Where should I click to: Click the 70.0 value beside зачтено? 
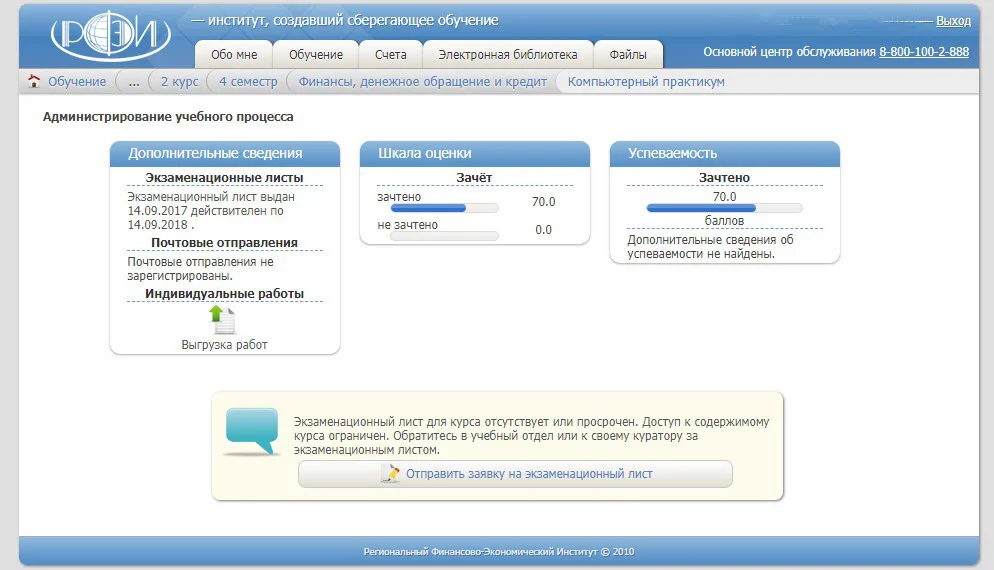tap(543, 202)
